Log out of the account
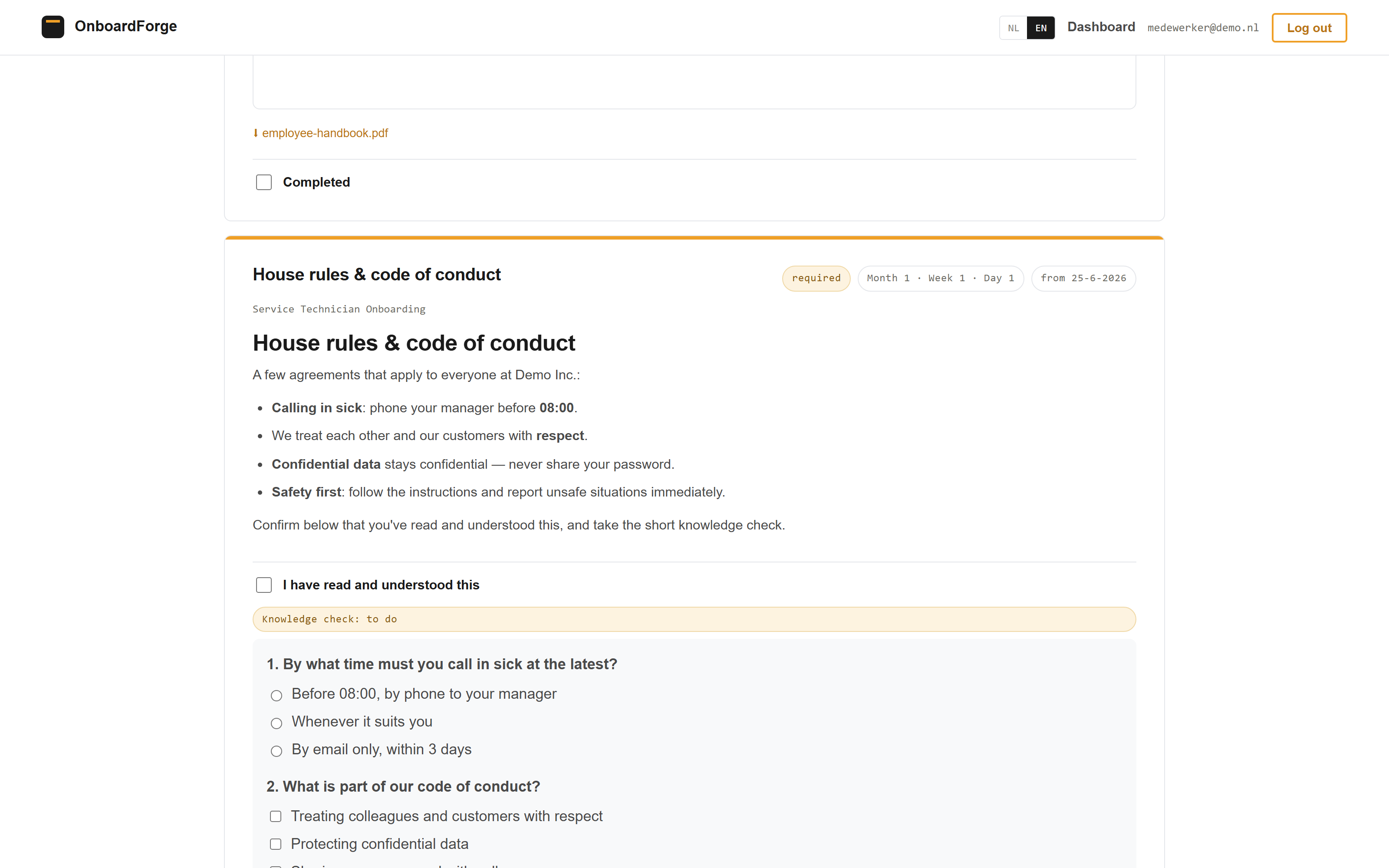The height and width of the screenshot is (868, 1389). (1309, 27)
